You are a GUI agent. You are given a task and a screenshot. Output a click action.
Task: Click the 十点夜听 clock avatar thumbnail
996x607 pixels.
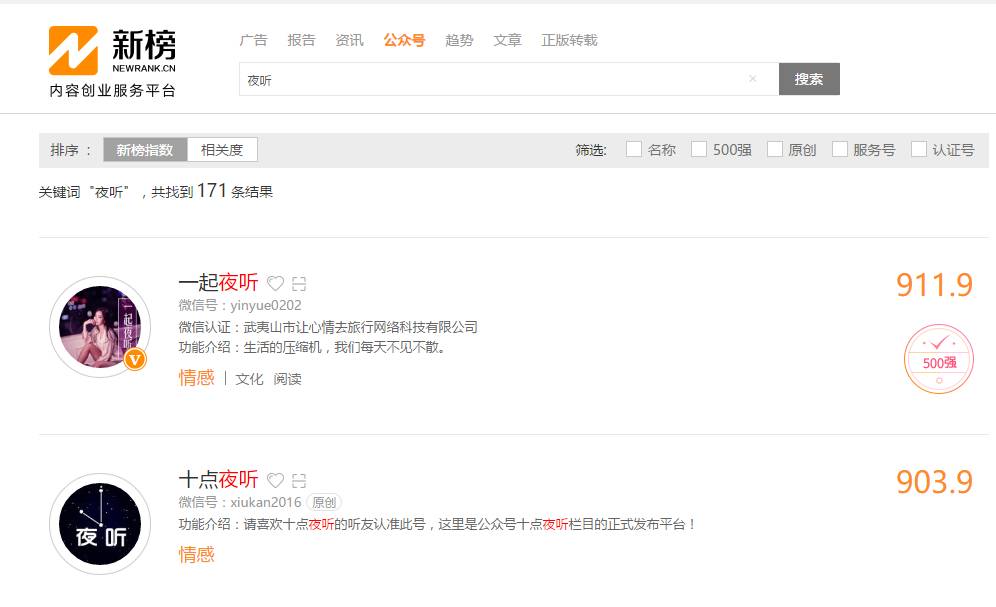(100, 524)
